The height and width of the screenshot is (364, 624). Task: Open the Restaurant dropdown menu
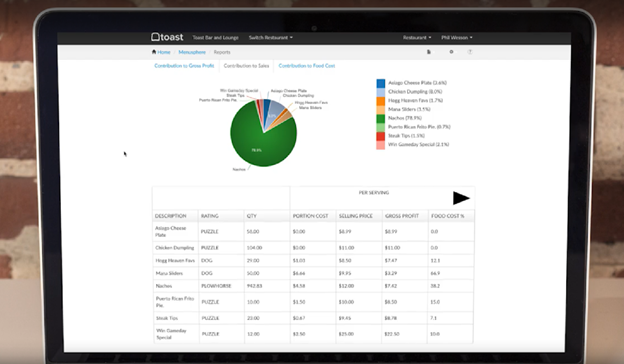pyautogui.click(x=417, y=37)
